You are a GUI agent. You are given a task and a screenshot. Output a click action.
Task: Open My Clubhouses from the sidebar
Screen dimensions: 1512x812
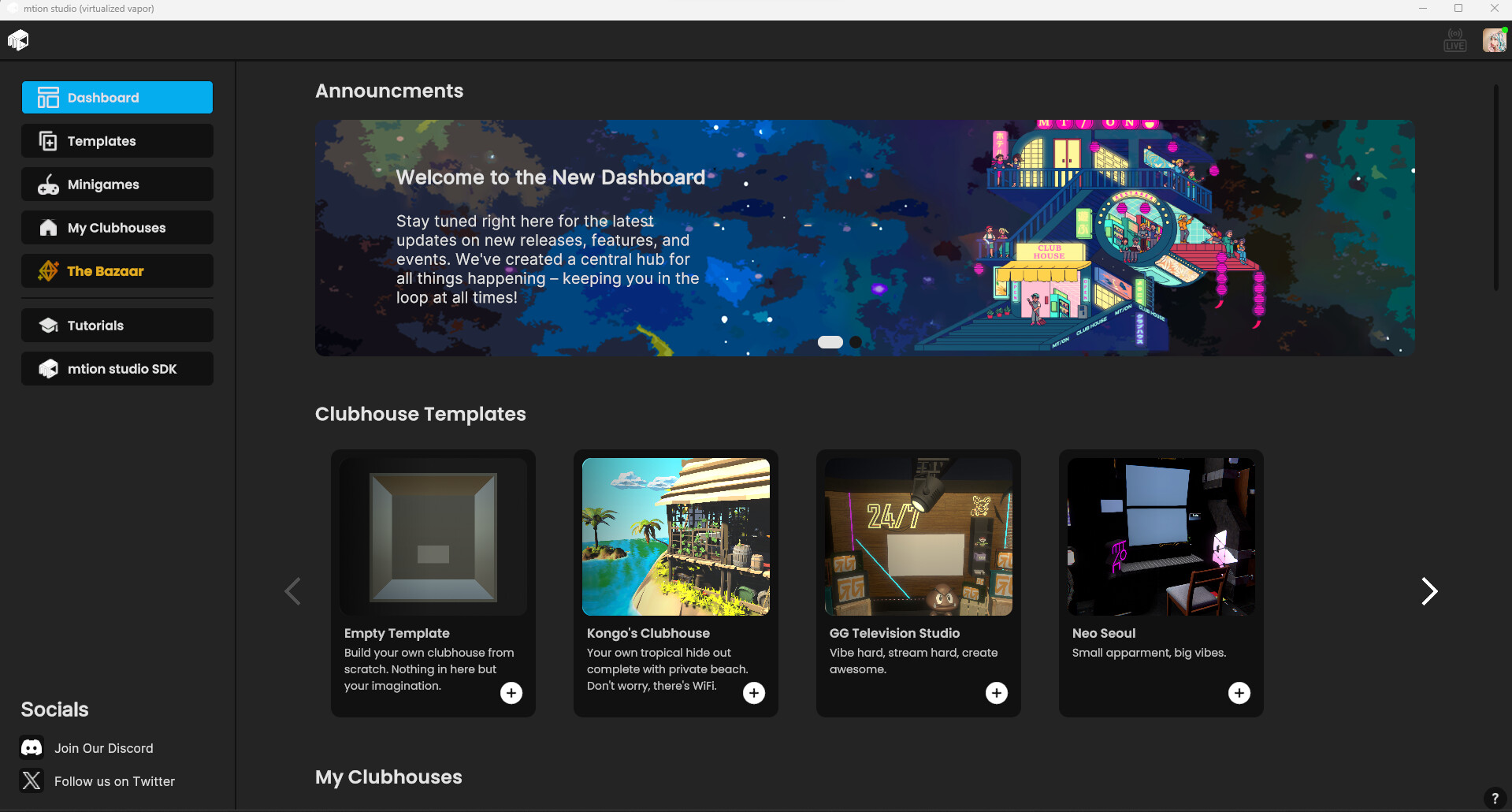[117, 228]
